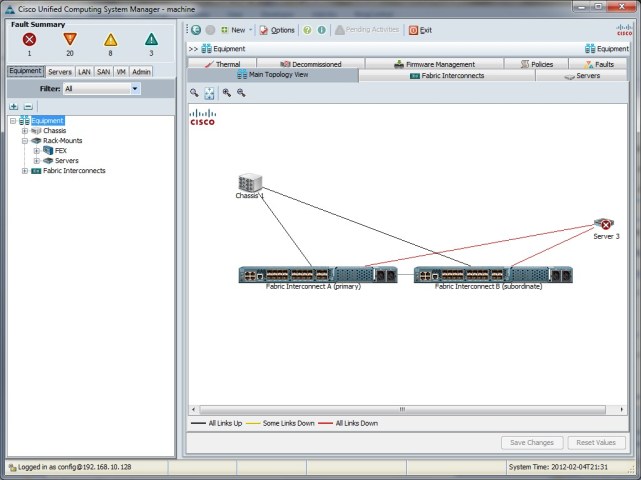This screenshot has height=480, width=641.
Task: Switch to the LAN navigation tab
Action: pyautogui.click(x=84, y=72)
